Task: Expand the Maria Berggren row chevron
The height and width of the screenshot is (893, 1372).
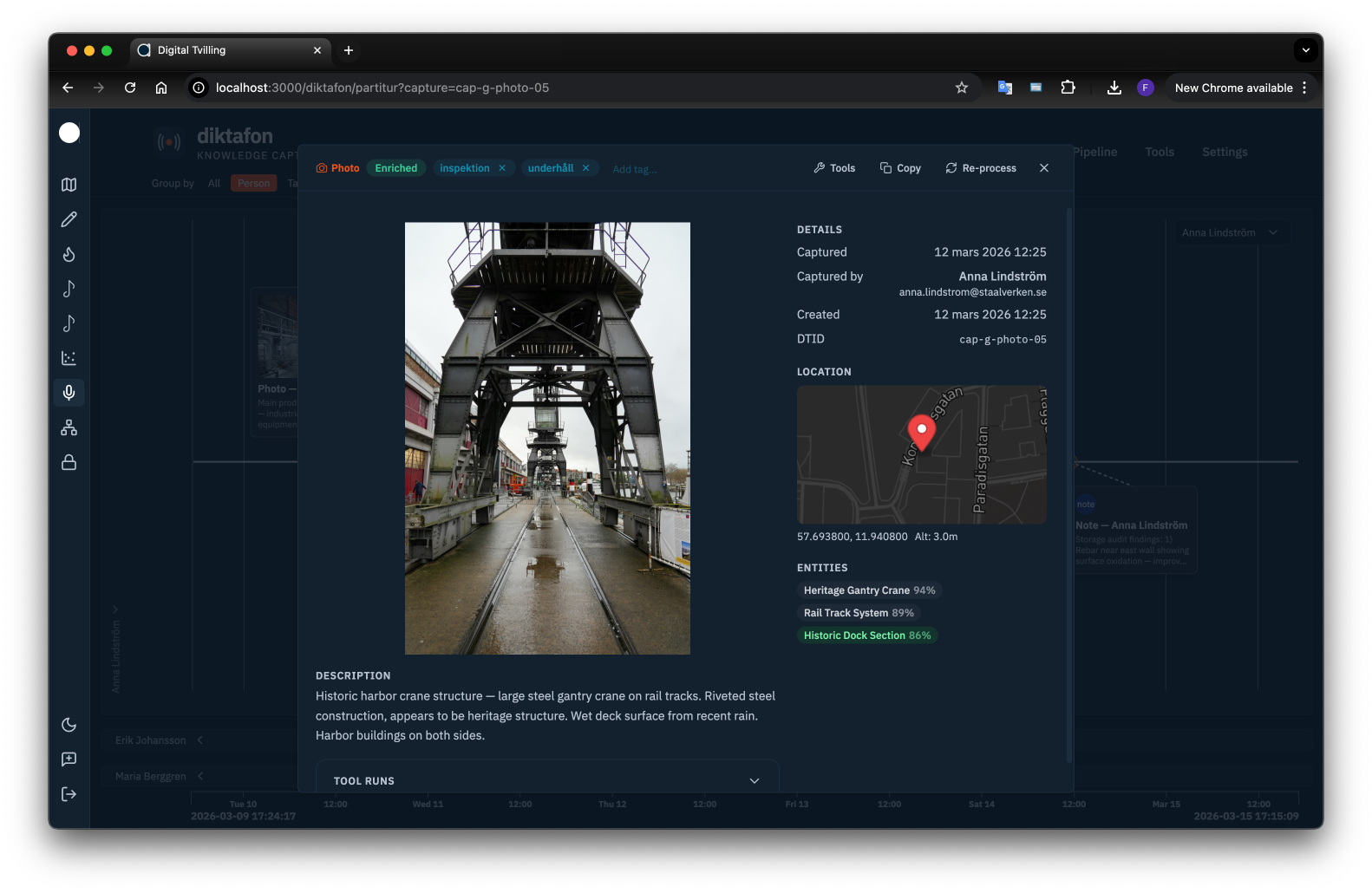Action: point(200,776)
